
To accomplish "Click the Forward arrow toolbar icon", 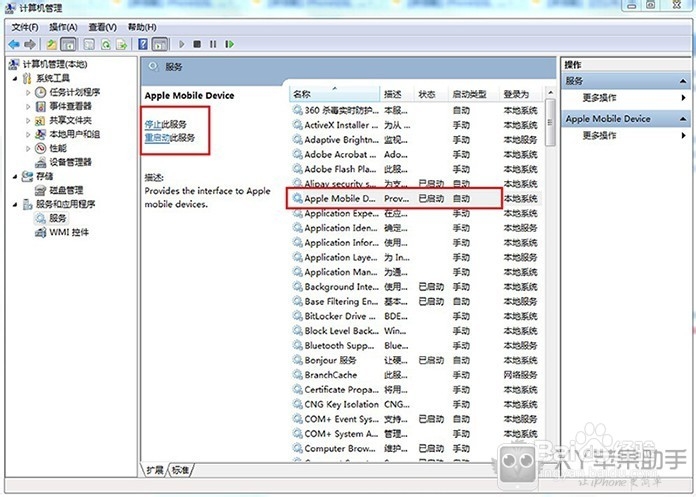I will (x=30, y=44).
